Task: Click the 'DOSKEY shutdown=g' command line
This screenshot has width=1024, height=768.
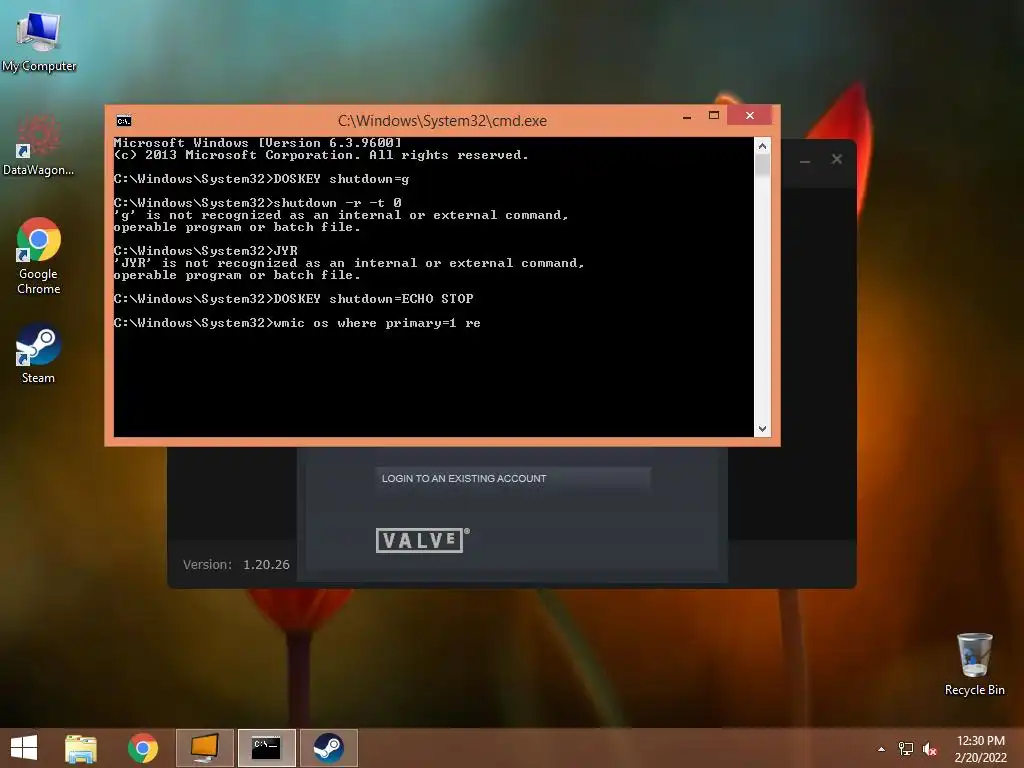Action: tap(261, 178)
